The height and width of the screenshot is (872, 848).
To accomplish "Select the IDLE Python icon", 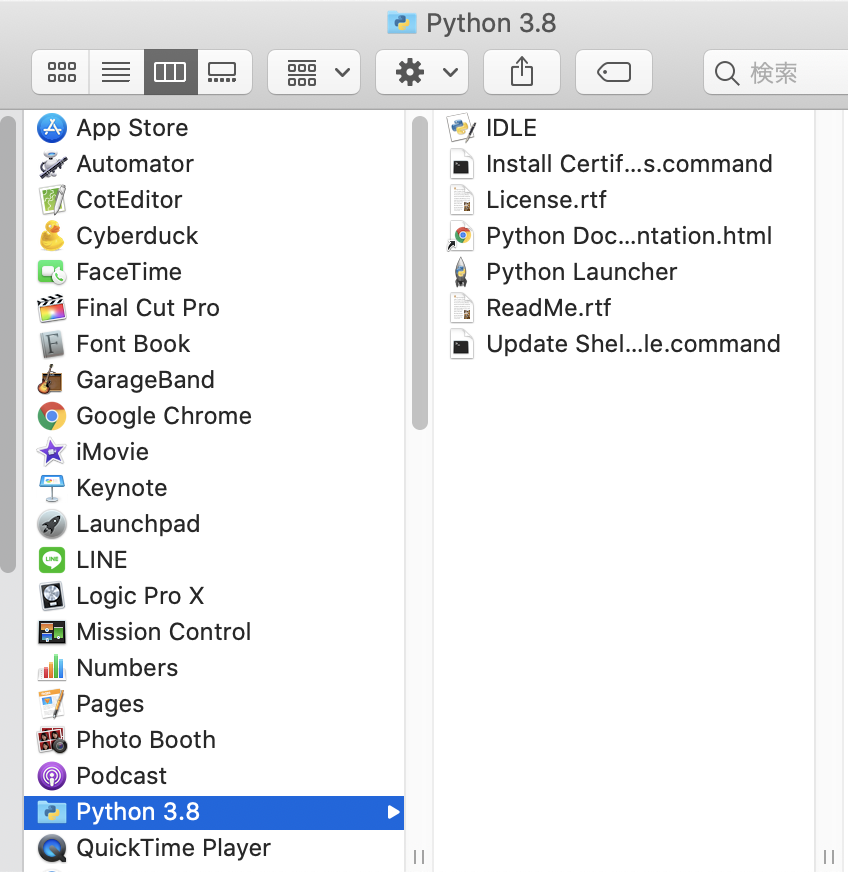I will pos(462,128).
